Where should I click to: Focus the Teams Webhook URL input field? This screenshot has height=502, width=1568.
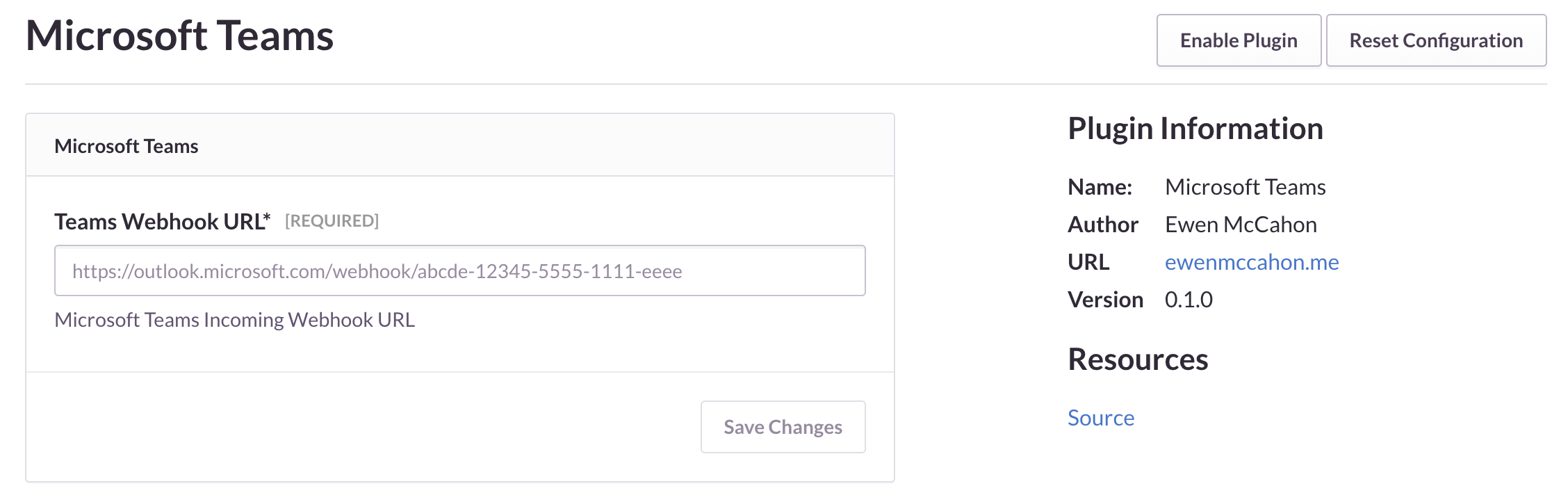[460, 270]
